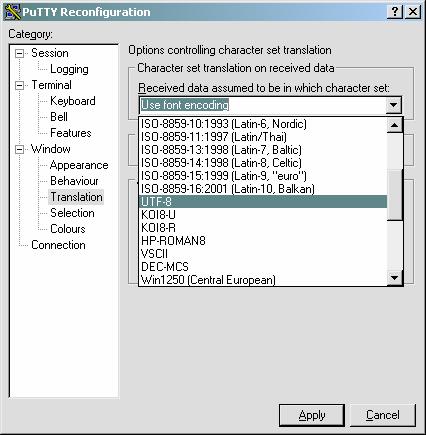Click the list scroll down arrow
The image size is (426, 435).
[x=395, y=278]
